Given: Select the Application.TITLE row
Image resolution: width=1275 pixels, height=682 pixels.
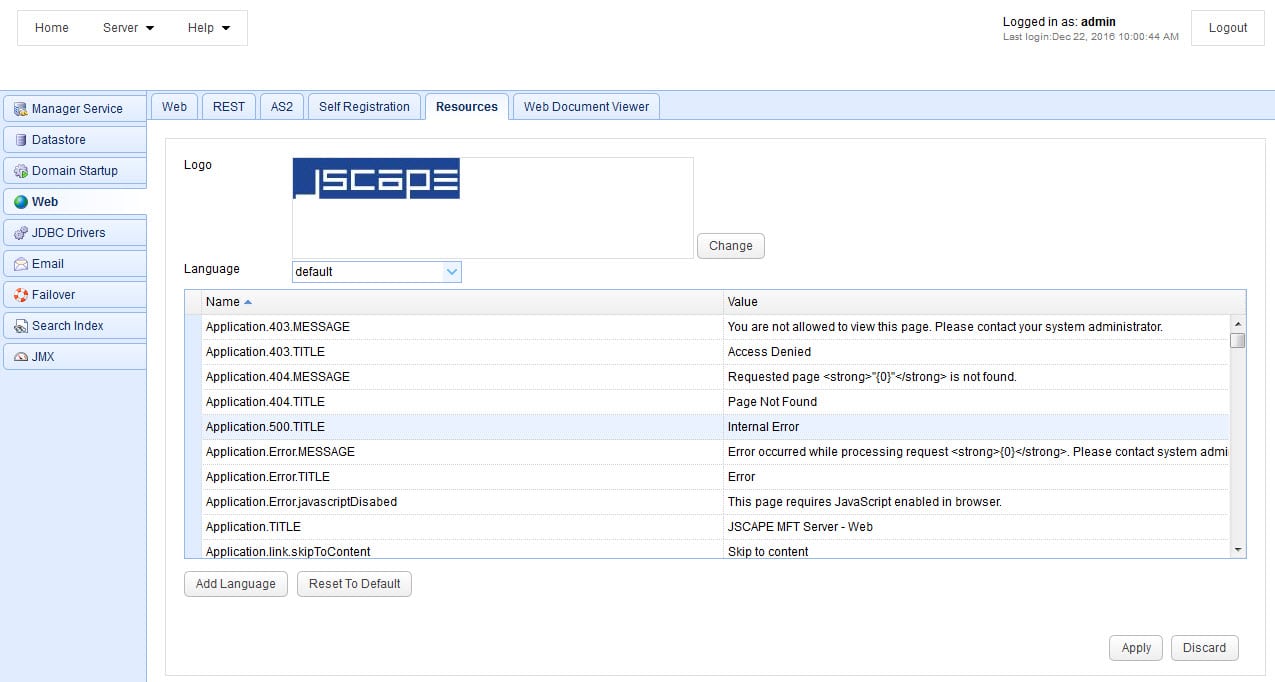Looking at the screenshot, I should [x=707, y=527].
